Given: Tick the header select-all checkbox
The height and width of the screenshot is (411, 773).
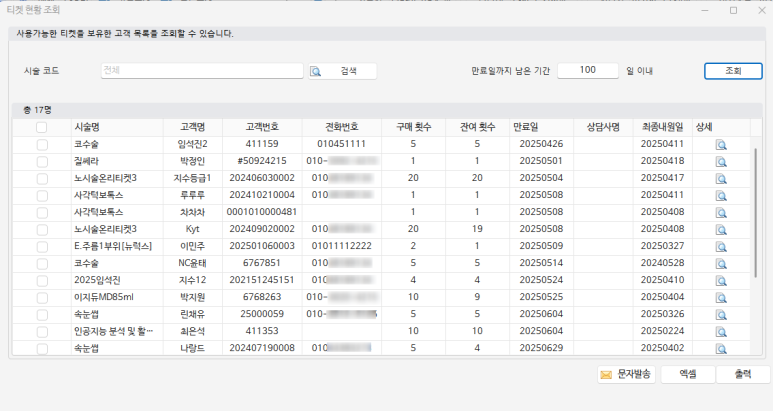Looking at the screenshot, I should point(41,128).
